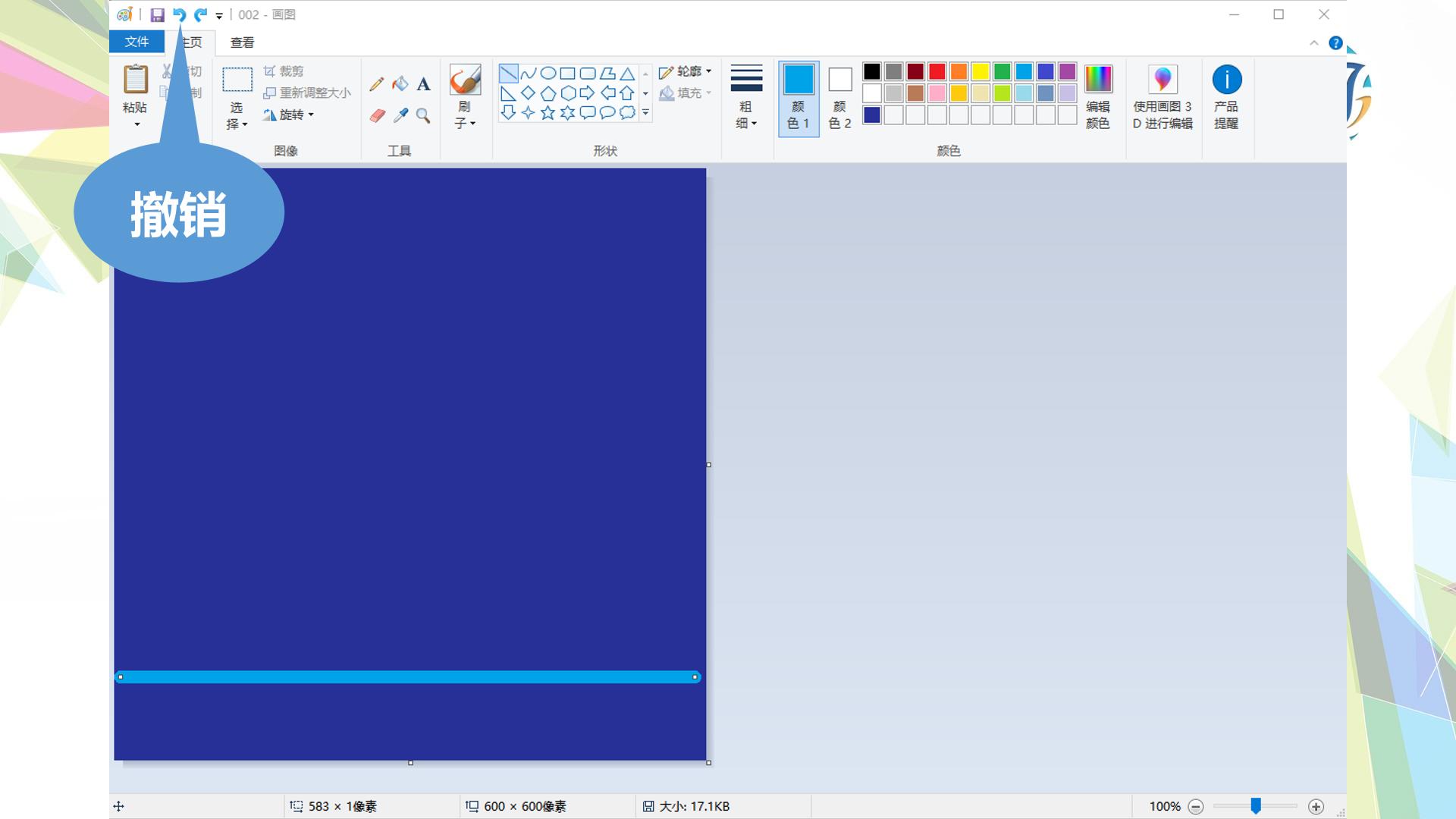Select the Magnifier tool
Screen dimensions: 1456x819
(423, 115)
